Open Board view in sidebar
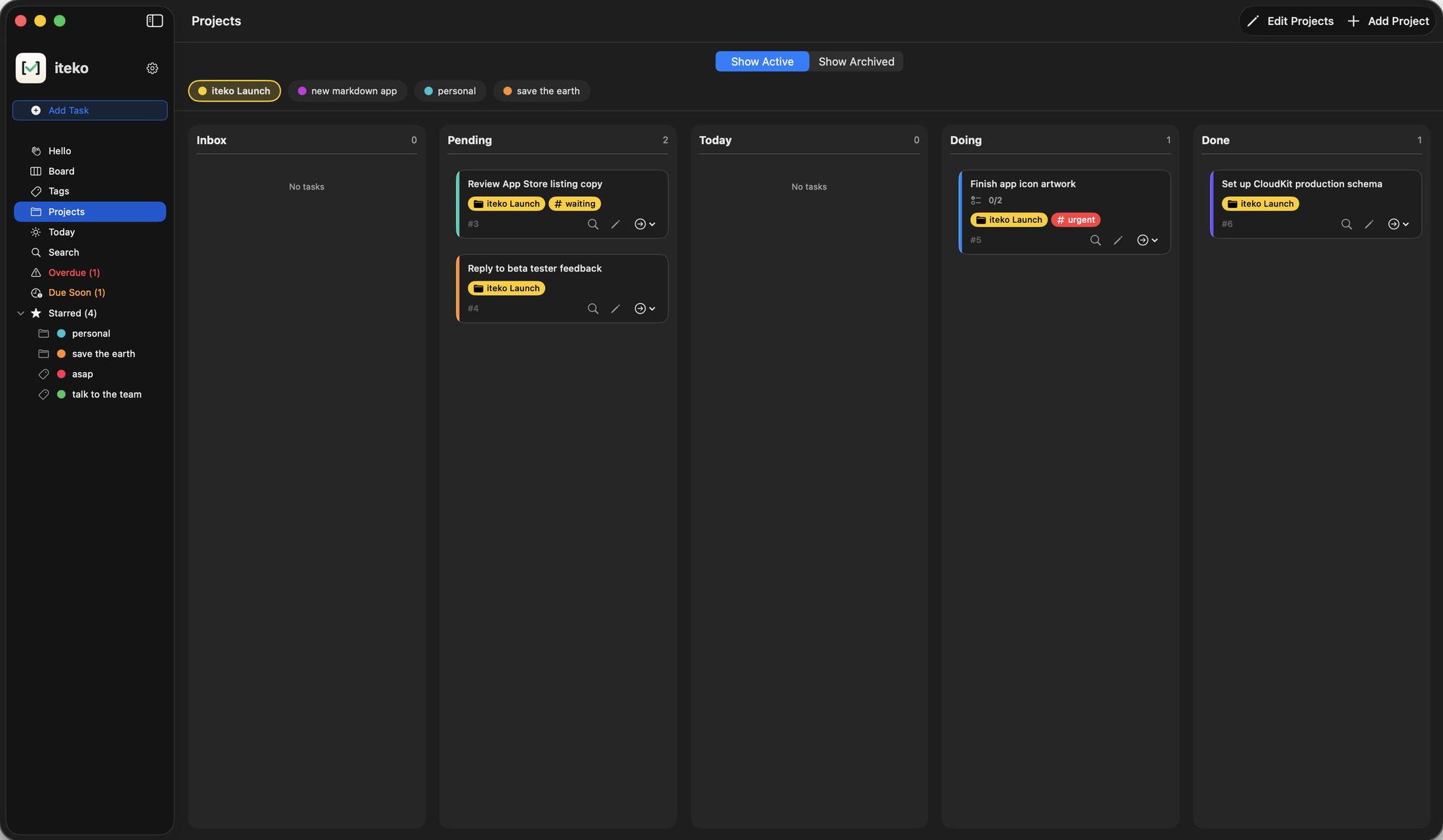The image size is (1443, 840). pos(90,171)
